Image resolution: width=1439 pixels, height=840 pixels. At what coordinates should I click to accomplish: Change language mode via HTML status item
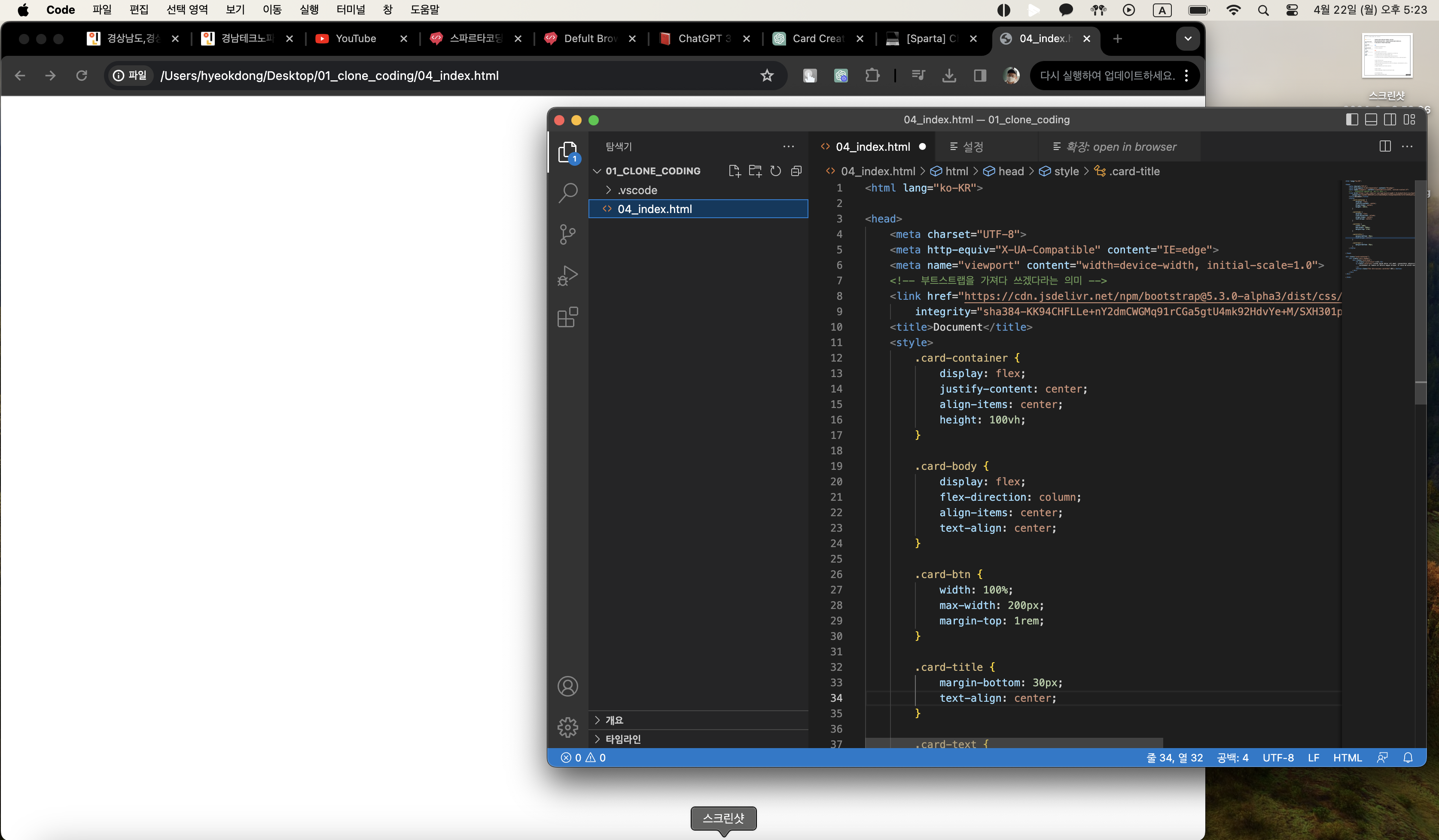pyautogui.click(x=1347, y=758)
